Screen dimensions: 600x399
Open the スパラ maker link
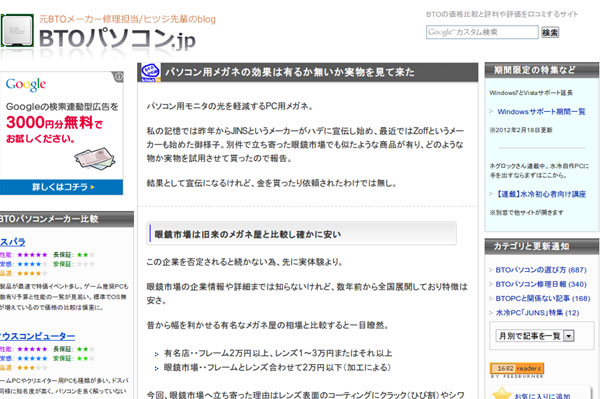click(x=13, y=242)
